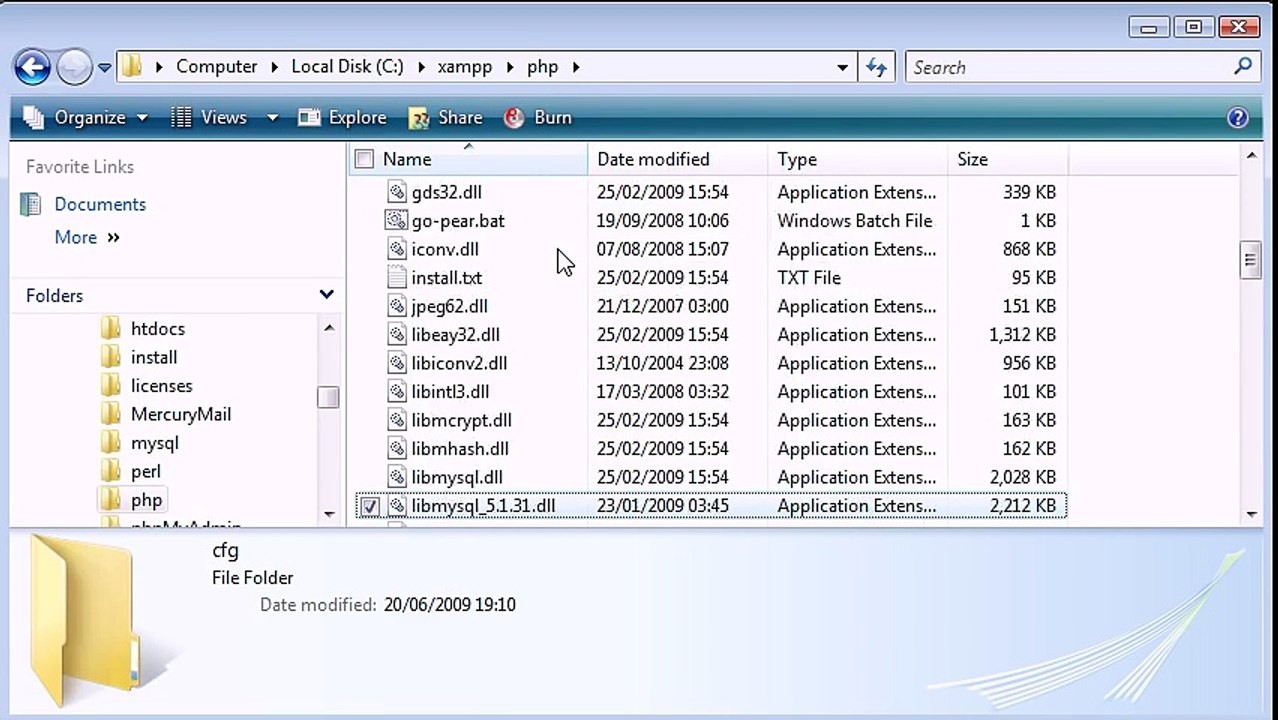Image resolution: width=1278 pixels, height=720 pixels.
Task: Select Local Disk (C:) in breadcrumb
Action: 347,67
